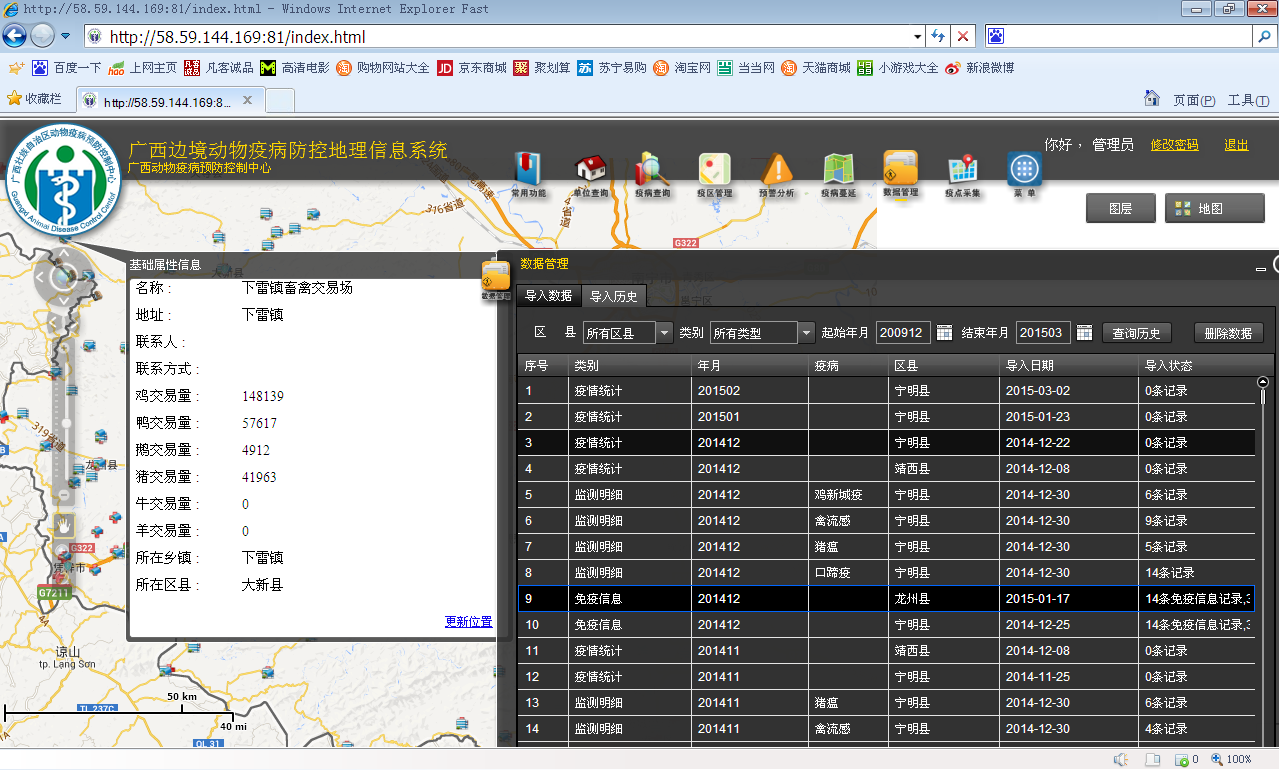
Task: Click the map zoom slider handle
Action: tap(66, 423)
